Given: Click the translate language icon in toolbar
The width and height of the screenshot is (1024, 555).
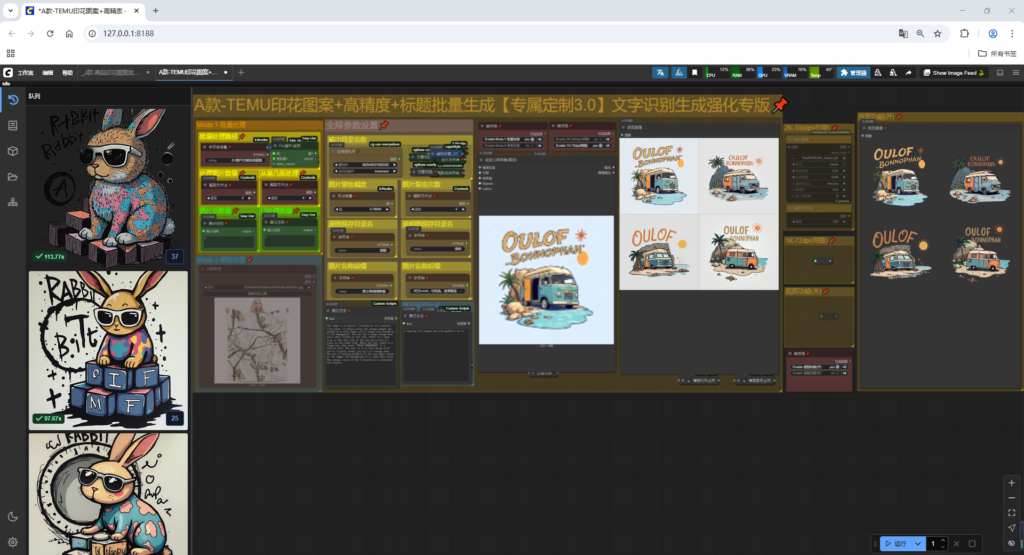Looking at the screenshot, I should click(x=660, y=73).
